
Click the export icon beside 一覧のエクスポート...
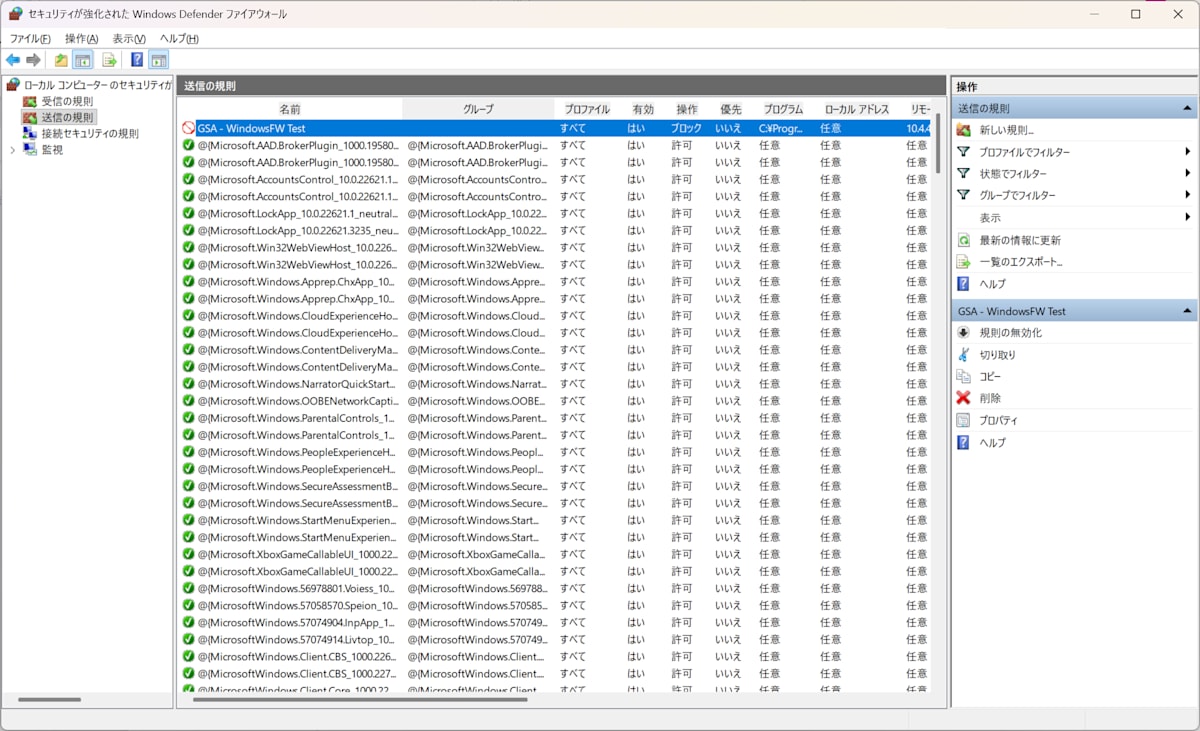(963, 262)
